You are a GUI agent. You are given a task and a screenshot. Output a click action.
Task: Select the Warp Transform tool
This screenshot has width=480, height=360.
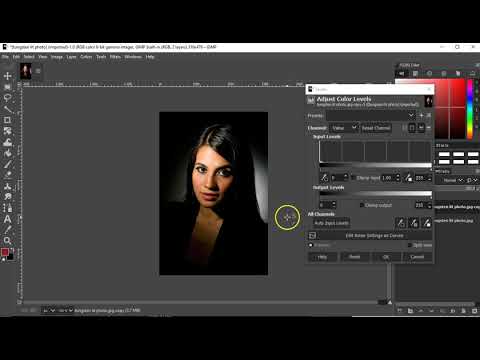[x=7, y=142]
